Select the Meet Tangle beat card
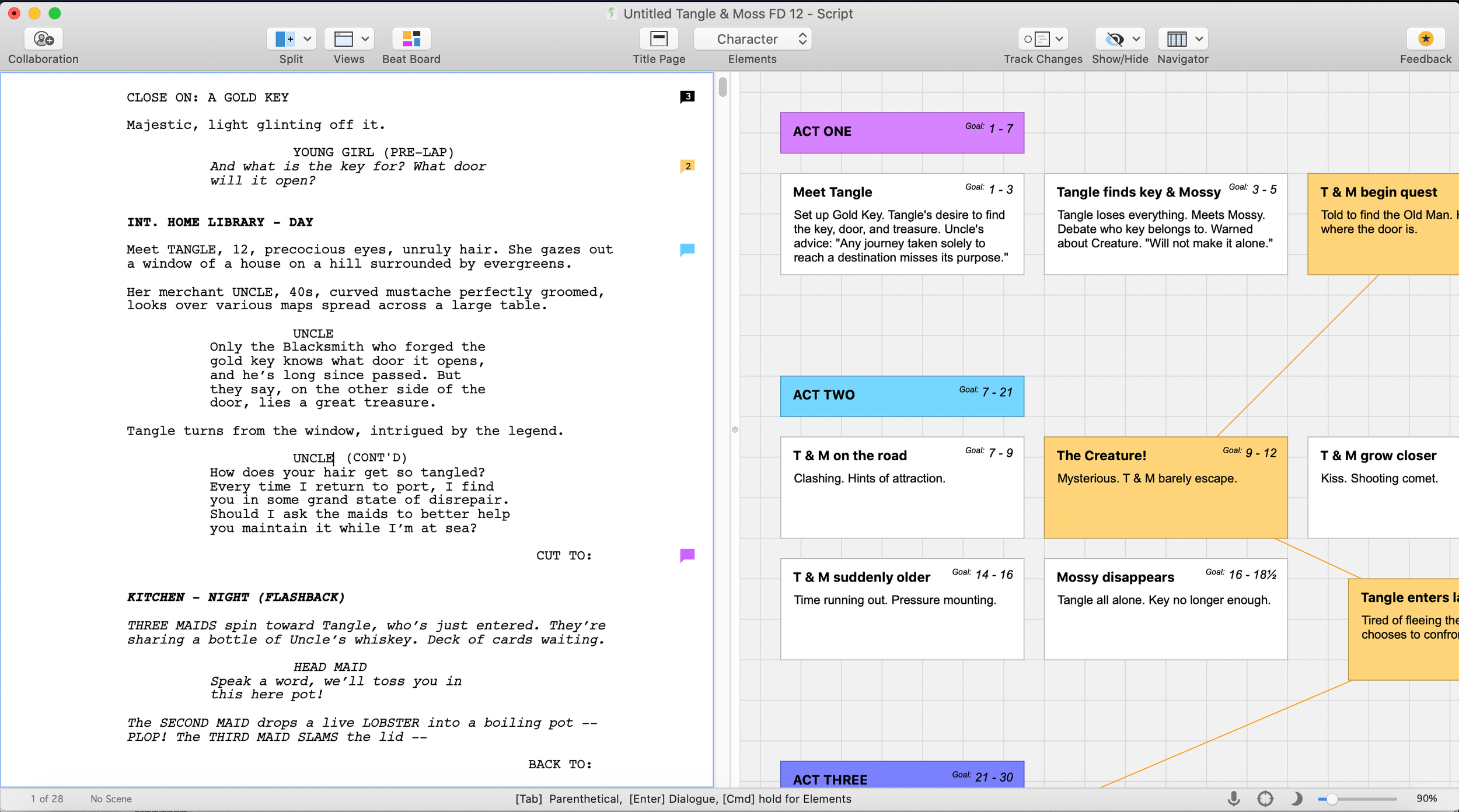1459x812 pixels. click(902, 224)
